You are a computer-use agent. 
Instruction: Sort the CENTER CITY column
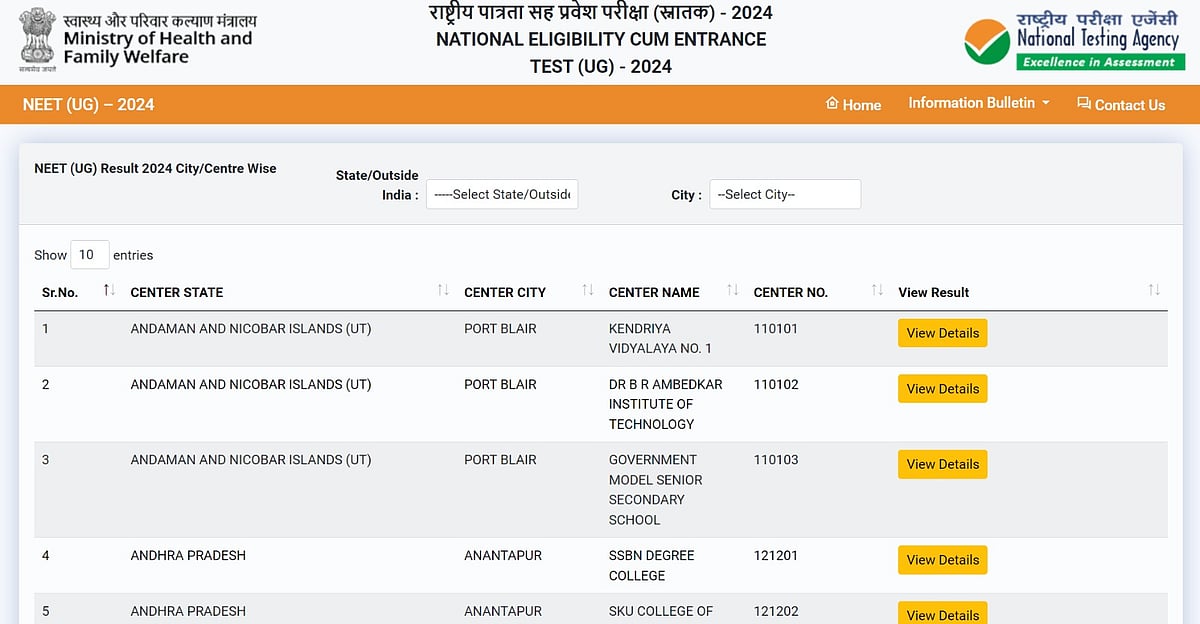587,289
